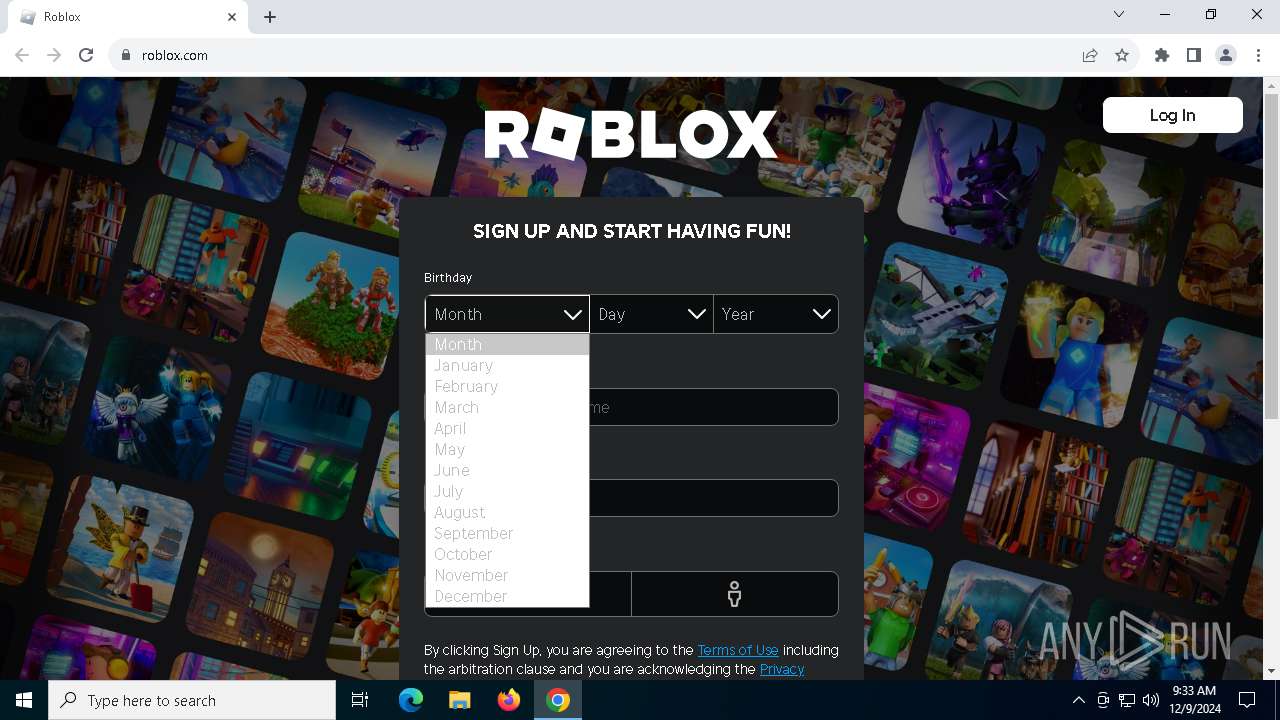Open File Explorer from taskbar
The width and height of the screenshot is (1280, 720).
click(x=459, y=700)
